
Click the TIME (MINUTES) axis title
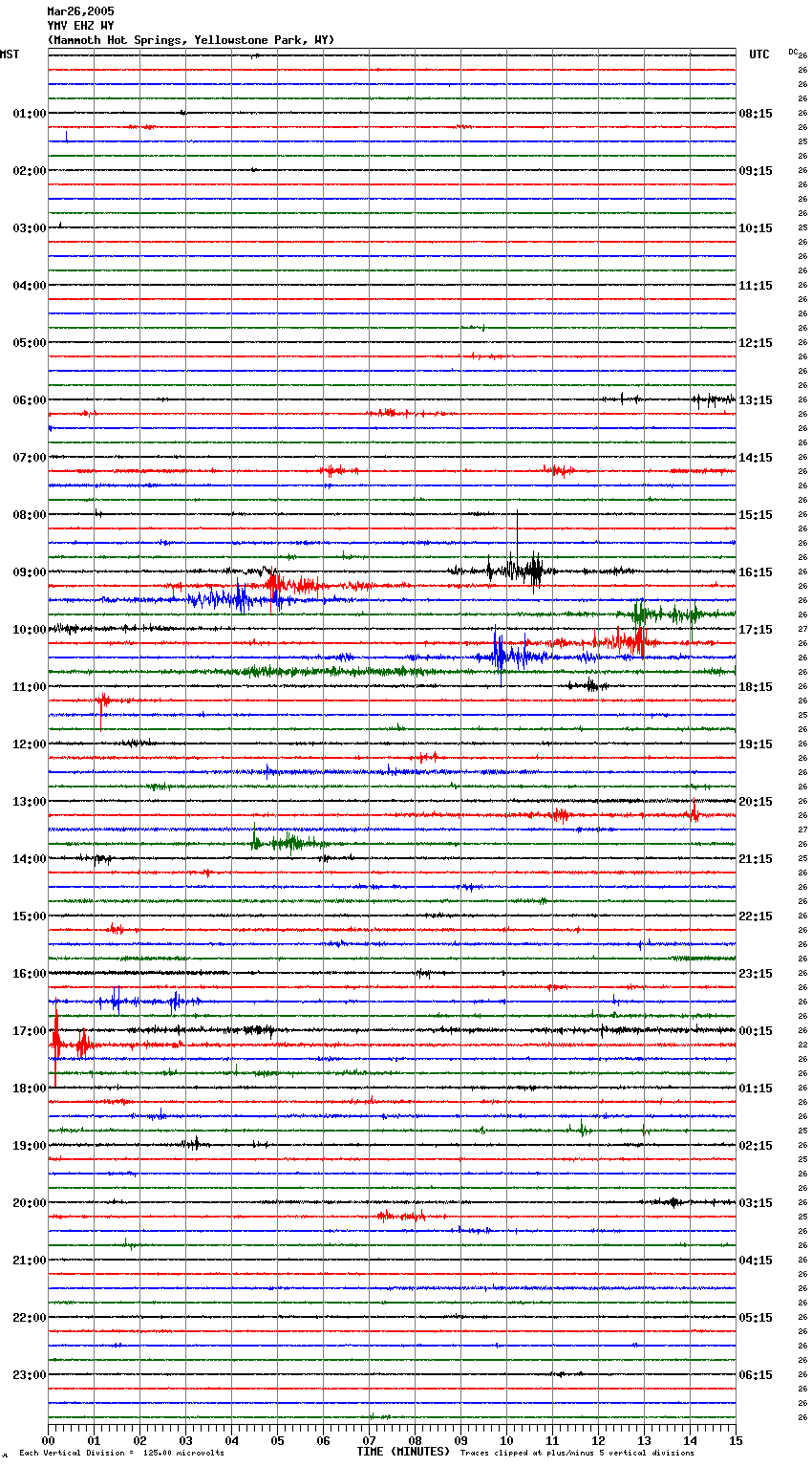[403, 1452]
